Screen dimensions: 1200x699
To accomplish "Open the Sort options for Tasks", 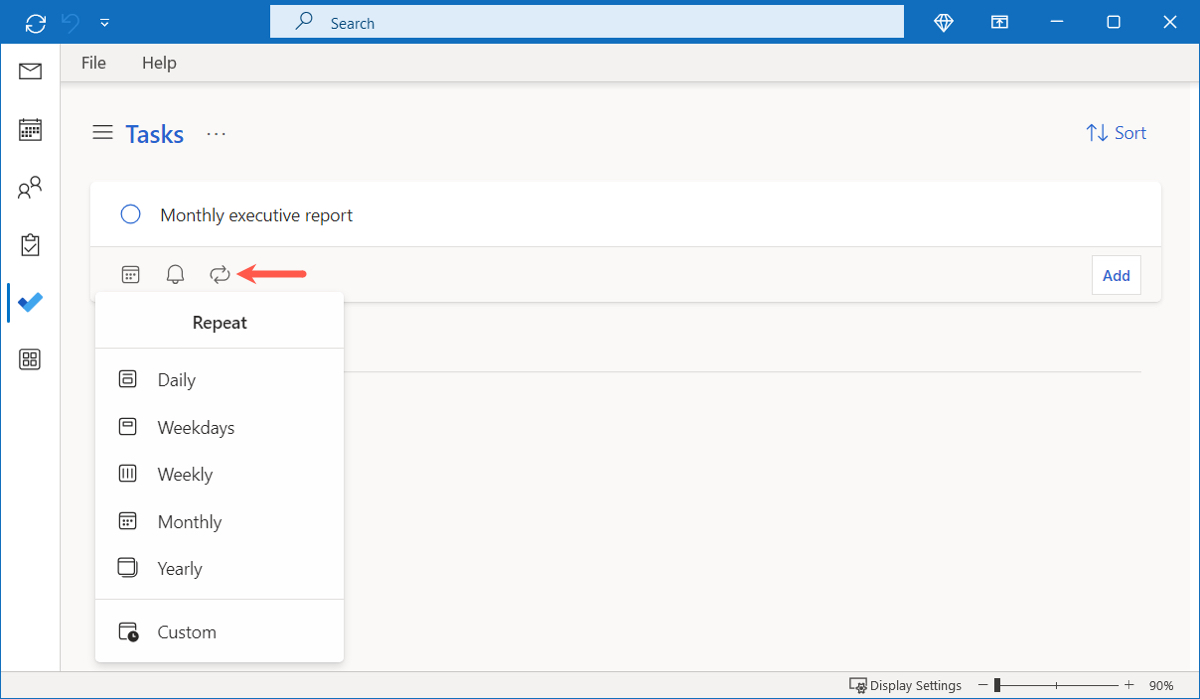I will coord(1115,132).
